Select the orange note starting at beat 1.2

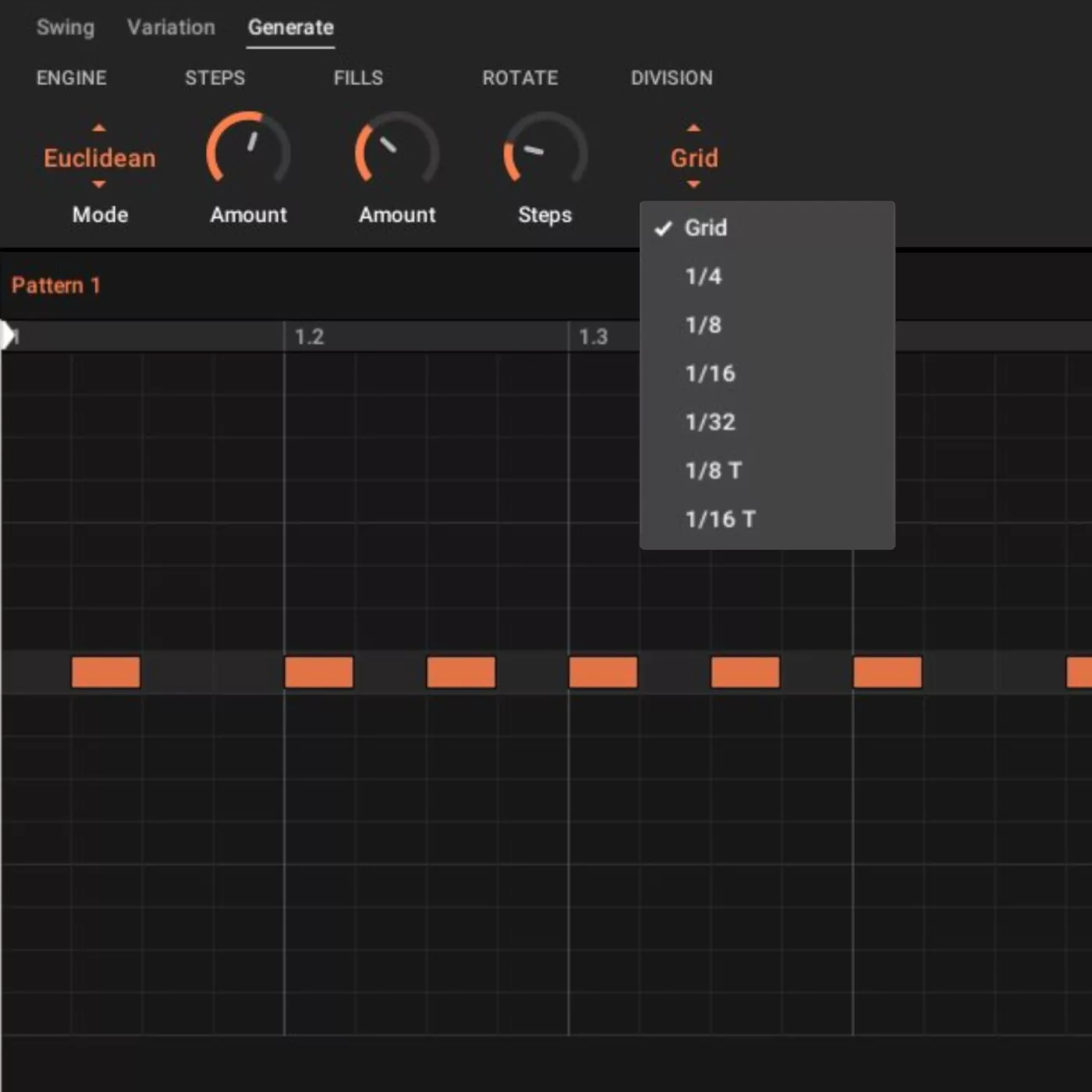coord(319,672)
